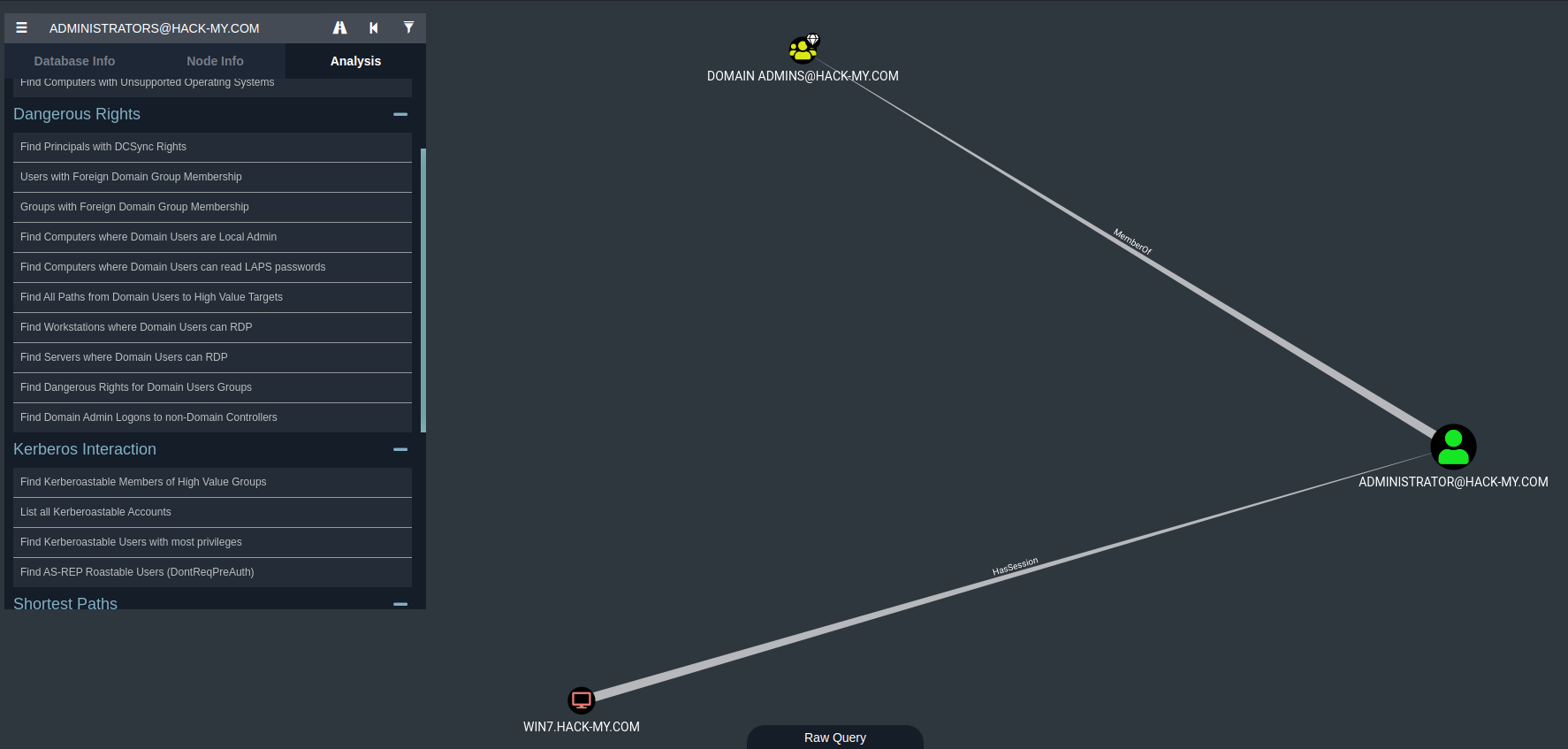Run Find Servers where Domain Users can RDP

coord(212,357)
